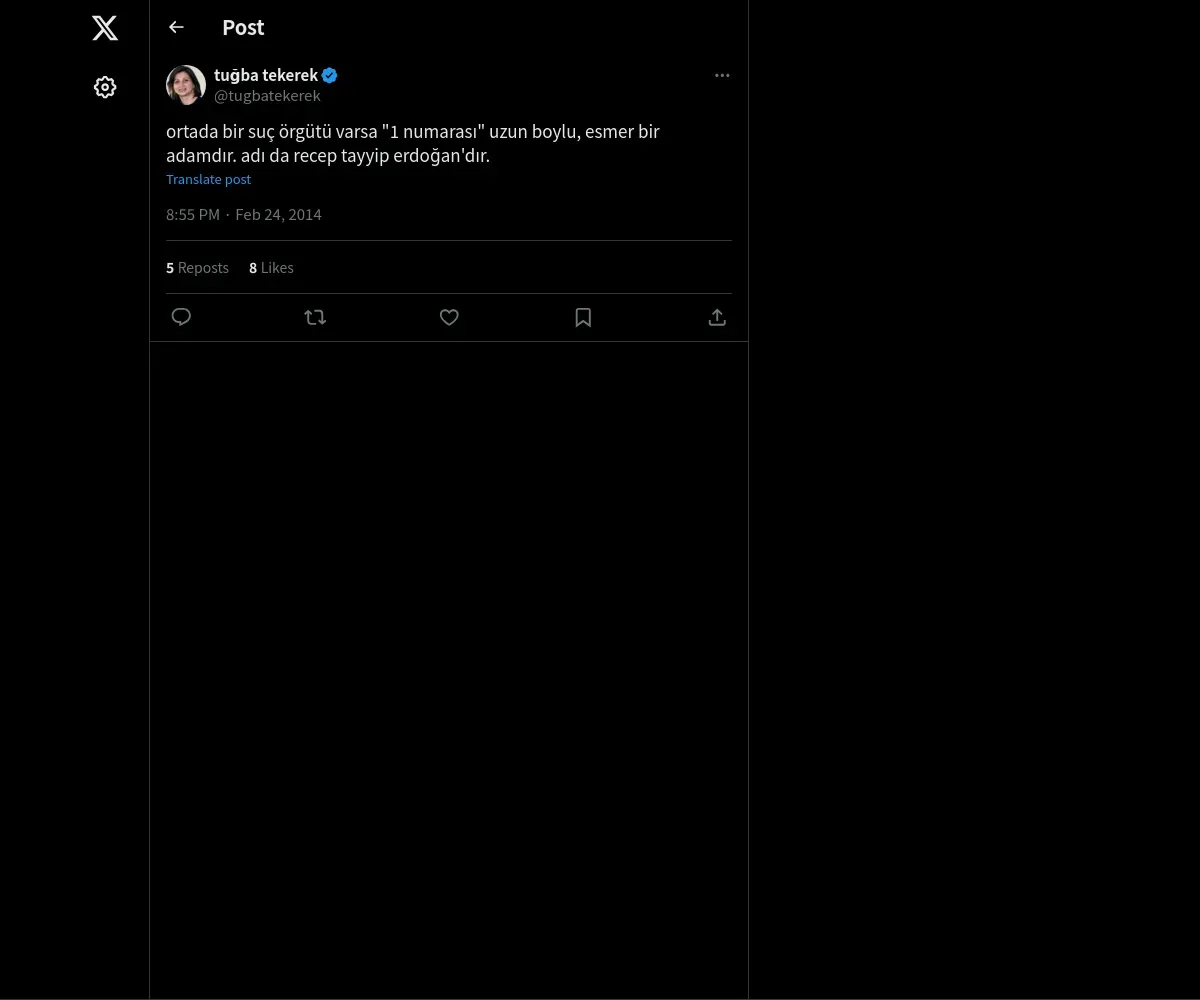
Task: Reply to tuğba tekerek's post
Action: pos(181,317)
